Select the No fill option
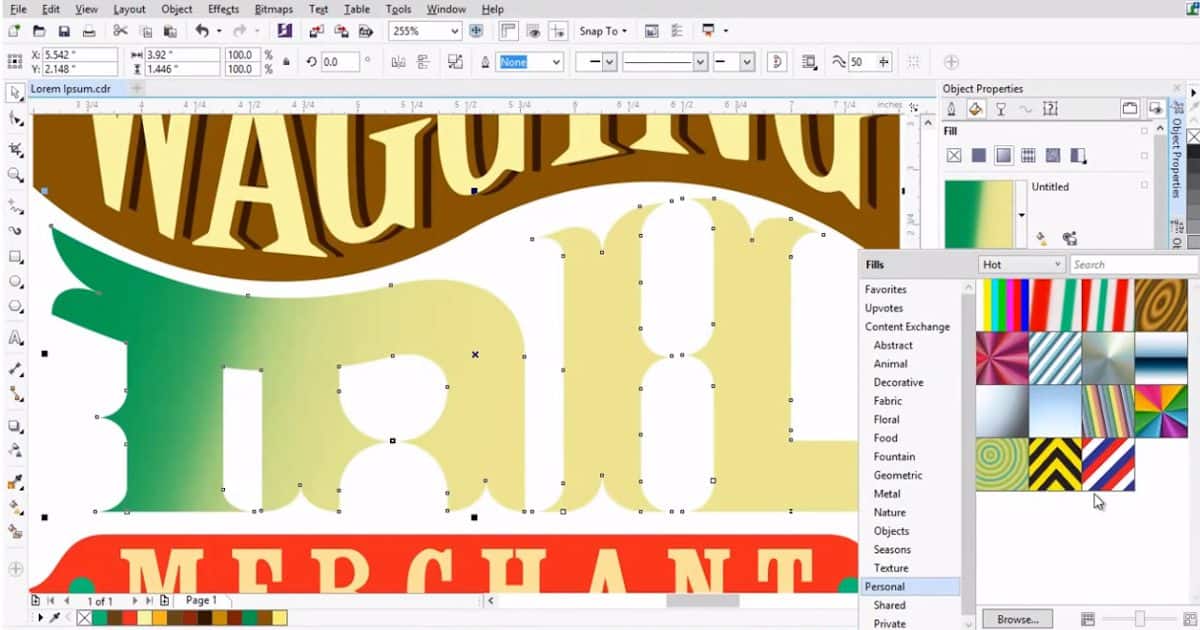This screenshot has width=1200, height=630. pyautogui.click(x=953, y=155)
